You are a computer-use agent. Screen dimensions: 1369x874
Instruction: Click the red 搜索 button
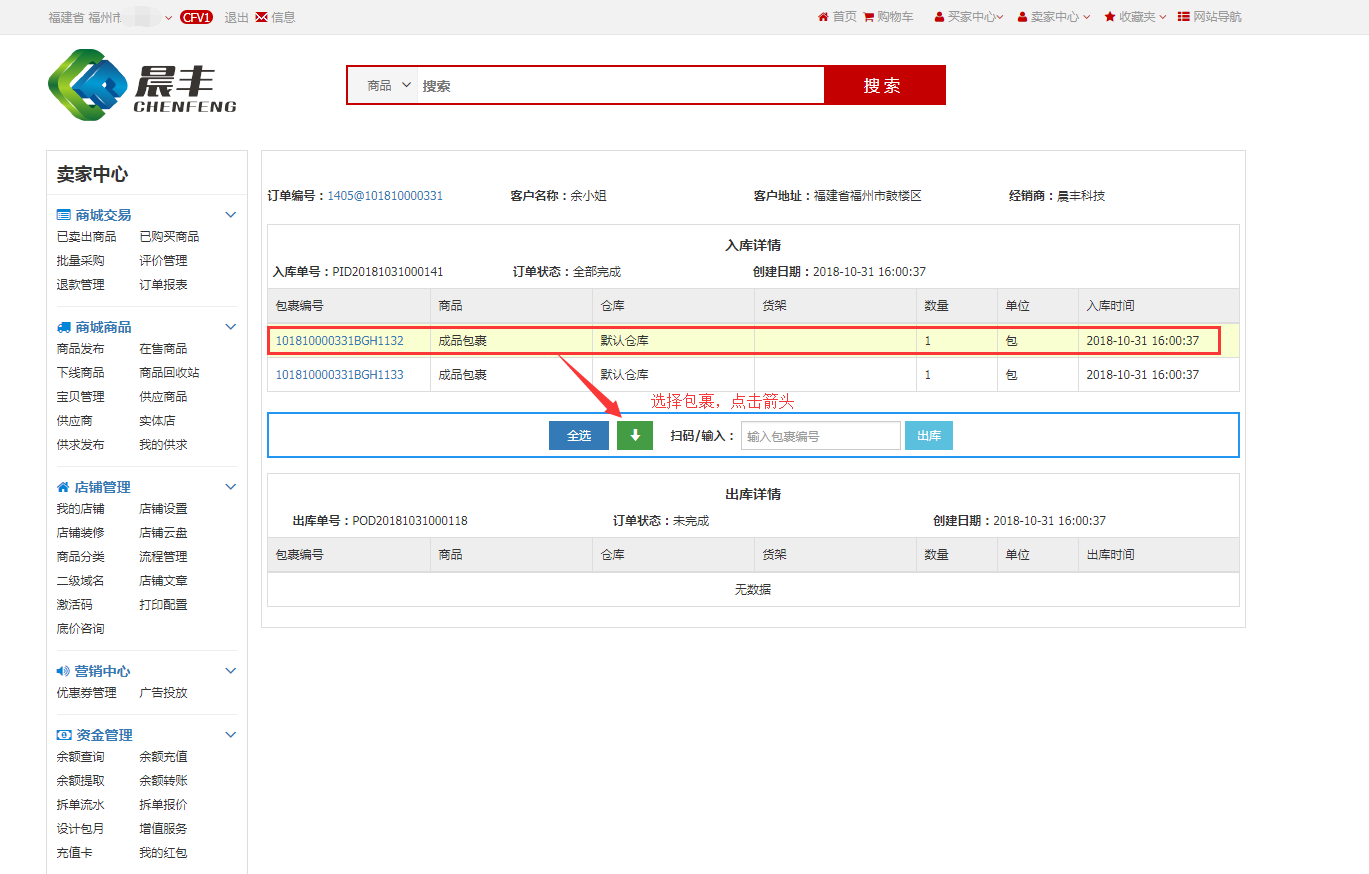click(883, 86)
